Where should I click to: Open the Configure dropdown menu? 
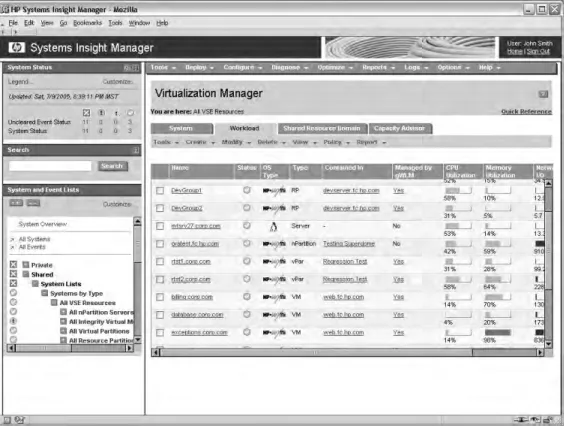243,68
